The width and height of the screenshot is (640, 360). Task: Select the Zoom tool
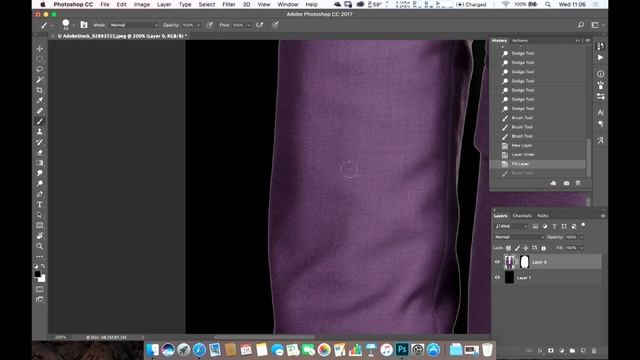coord(40,246)
